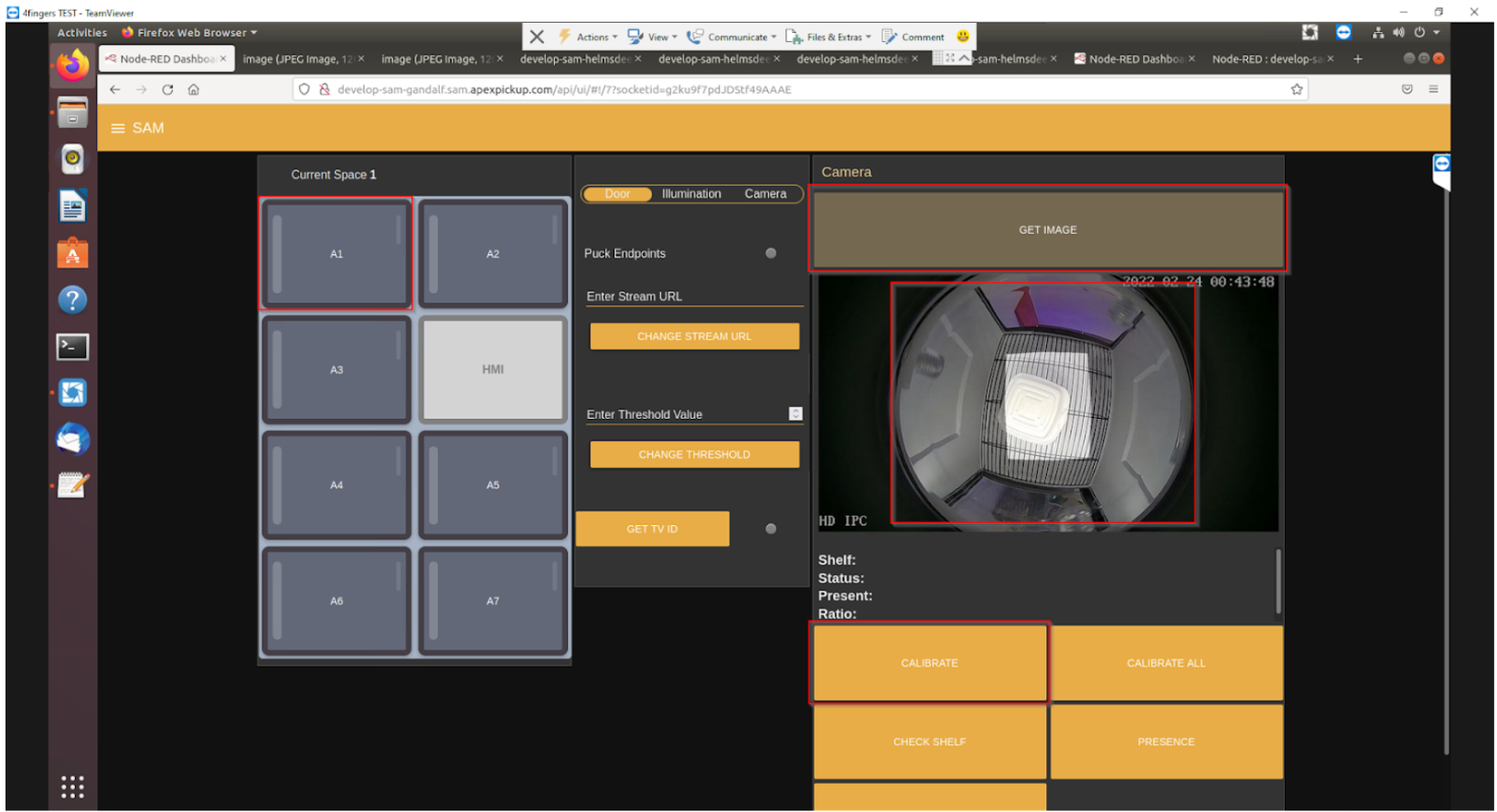
Task: Open the Show Applications grid
Action: tap(72, 786)
